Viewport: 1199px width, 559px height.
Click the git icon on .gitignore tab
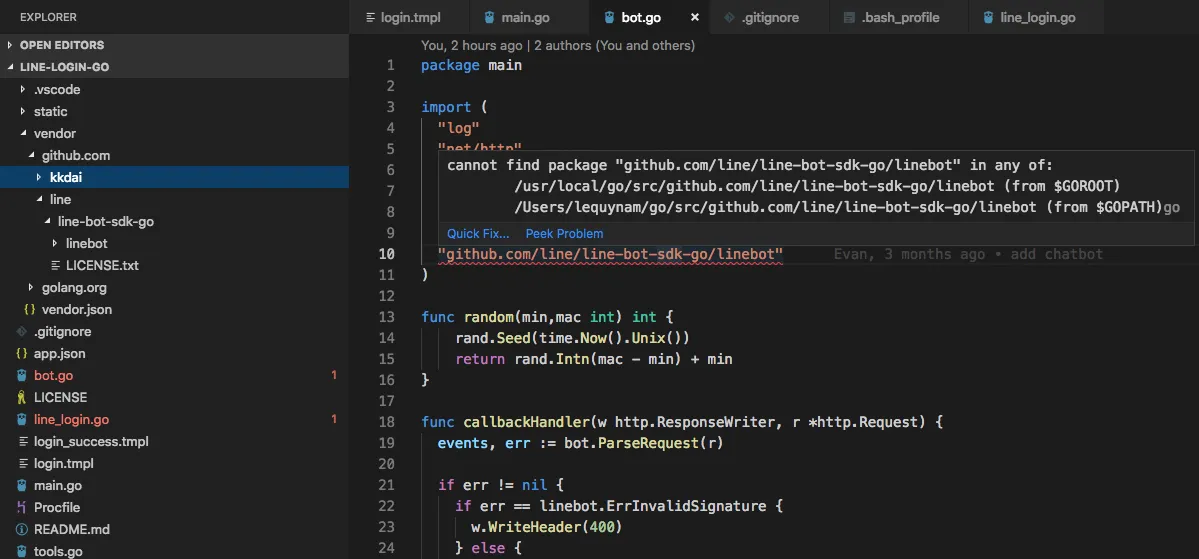(729, 18)
